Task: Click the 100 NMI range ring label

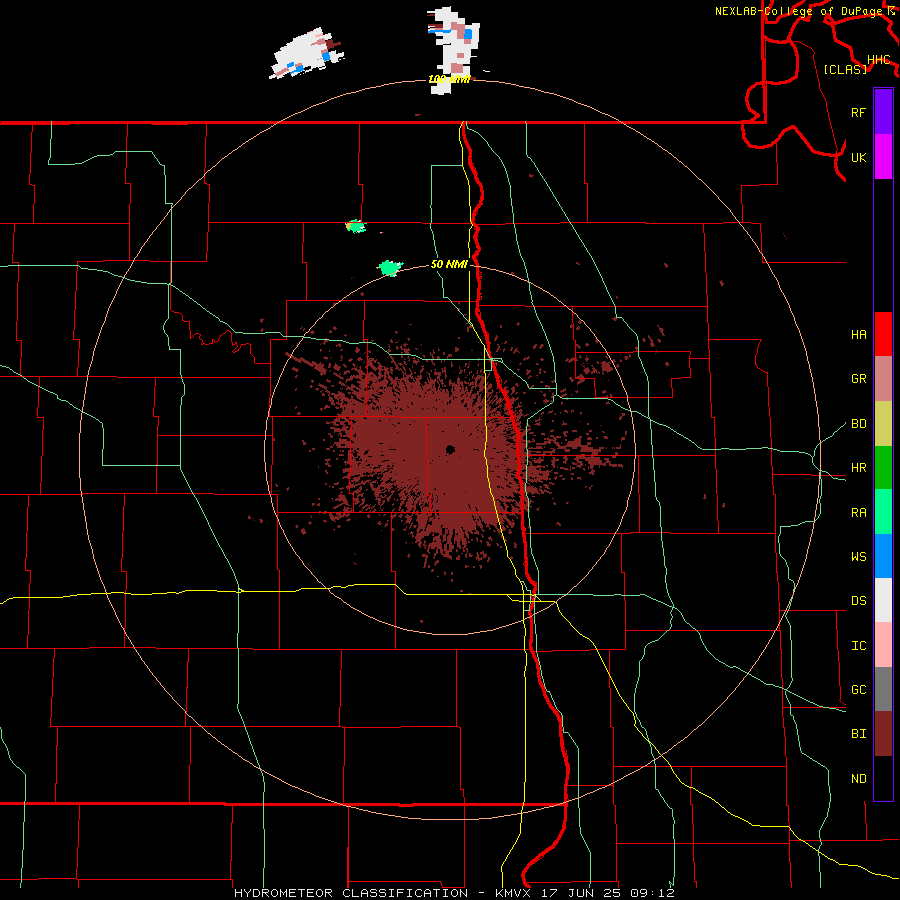Action: click(x=449, y=79)
